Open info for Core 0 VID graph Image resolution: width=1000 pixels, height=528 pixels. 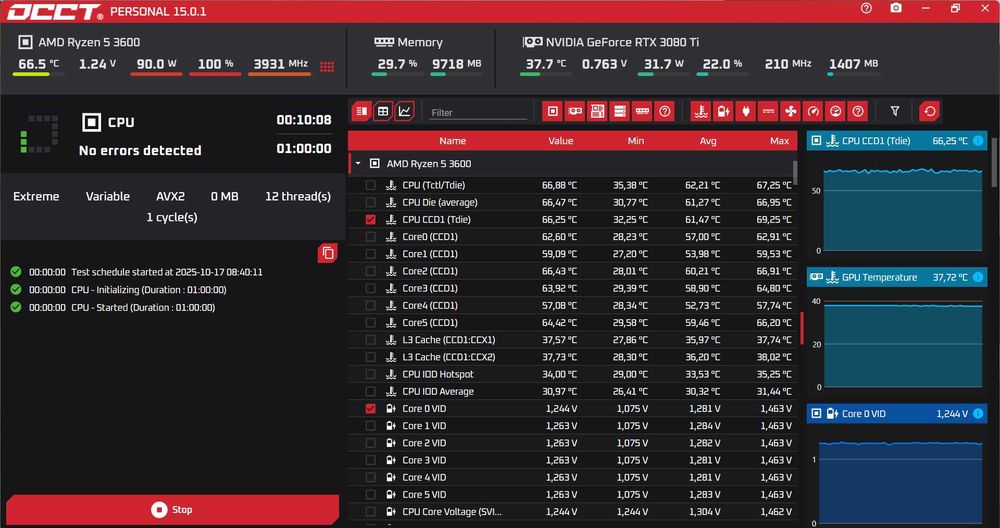978,414
